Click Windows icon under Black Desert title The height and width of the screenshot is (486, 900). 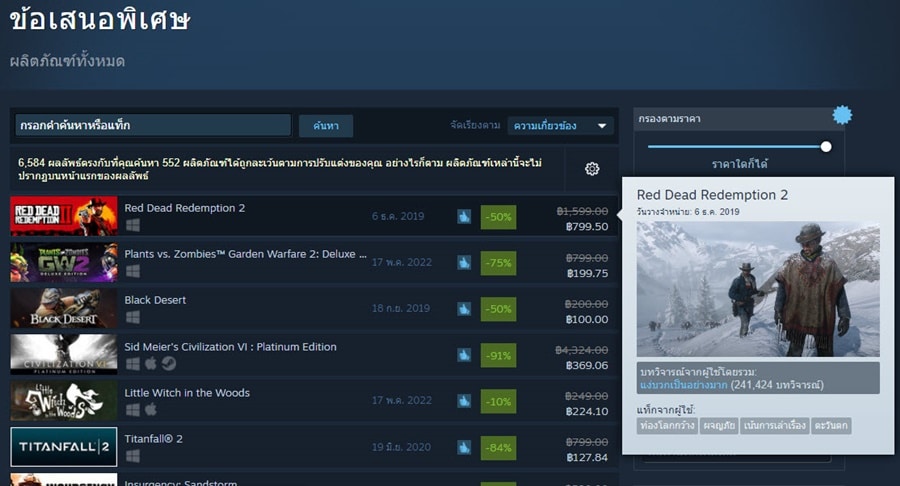[x=133, y=317]
